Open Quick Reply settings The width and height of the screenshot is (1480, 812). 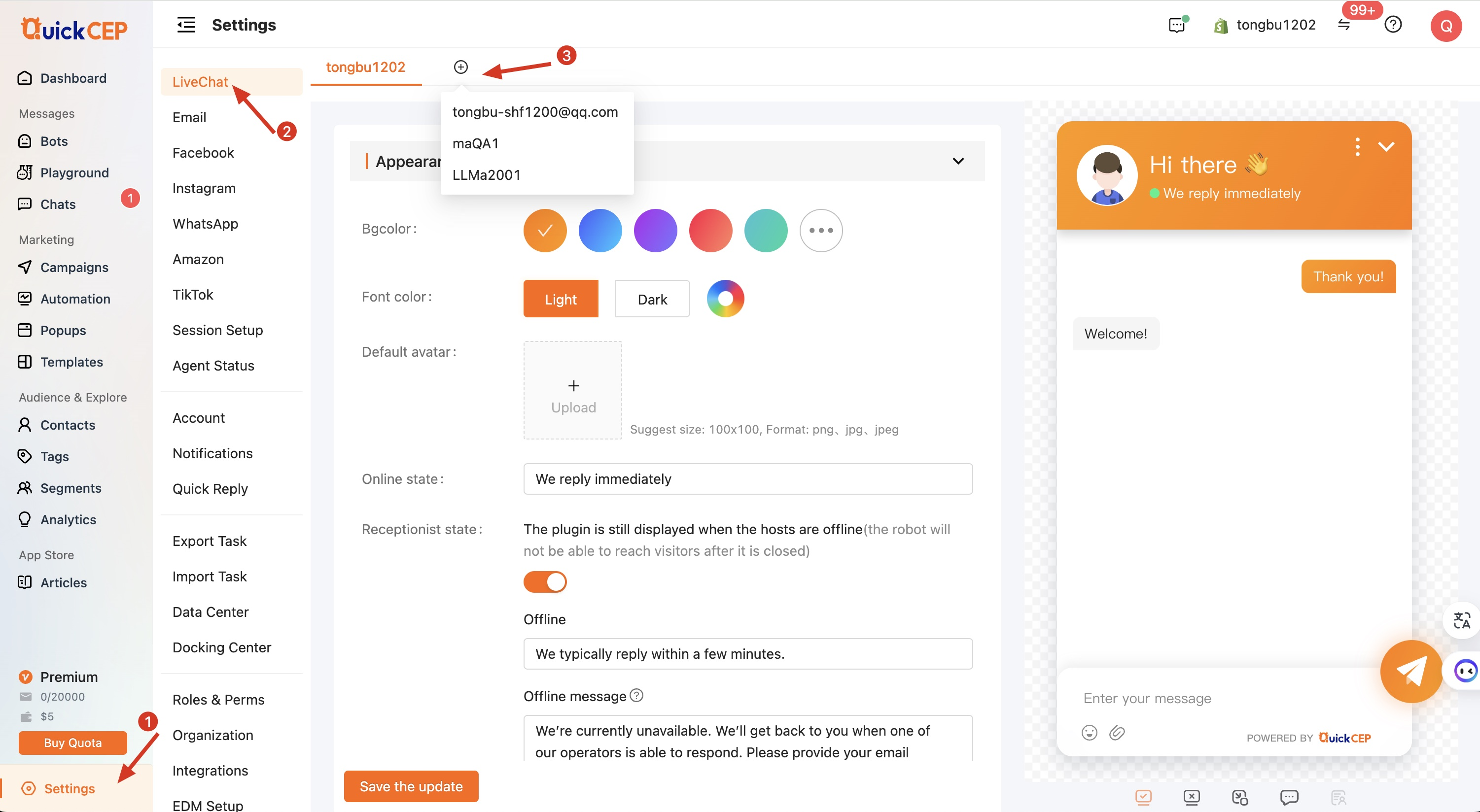click(x=211, y=489)
